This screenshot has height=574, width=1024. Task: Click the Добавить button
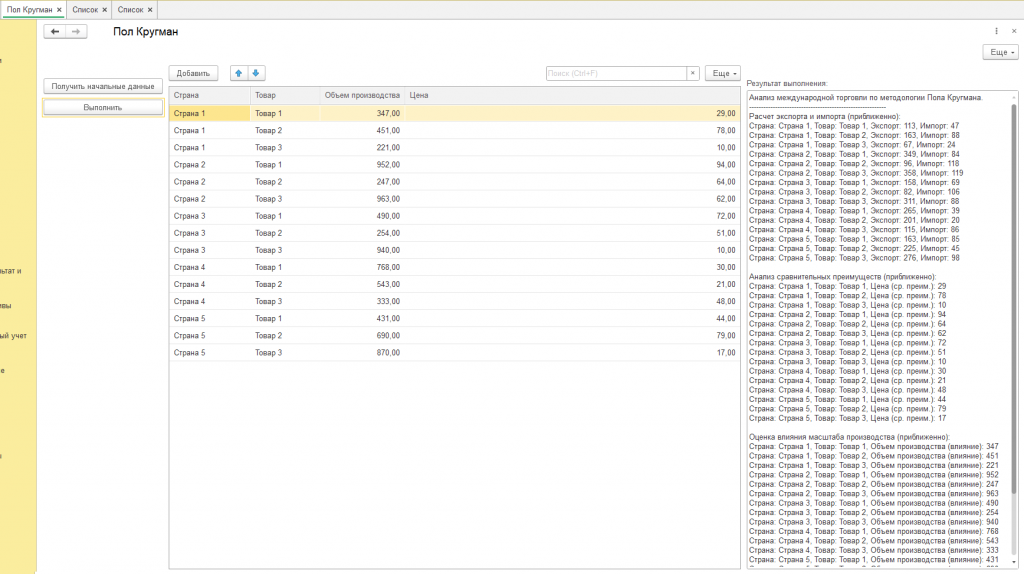[193, 73]
